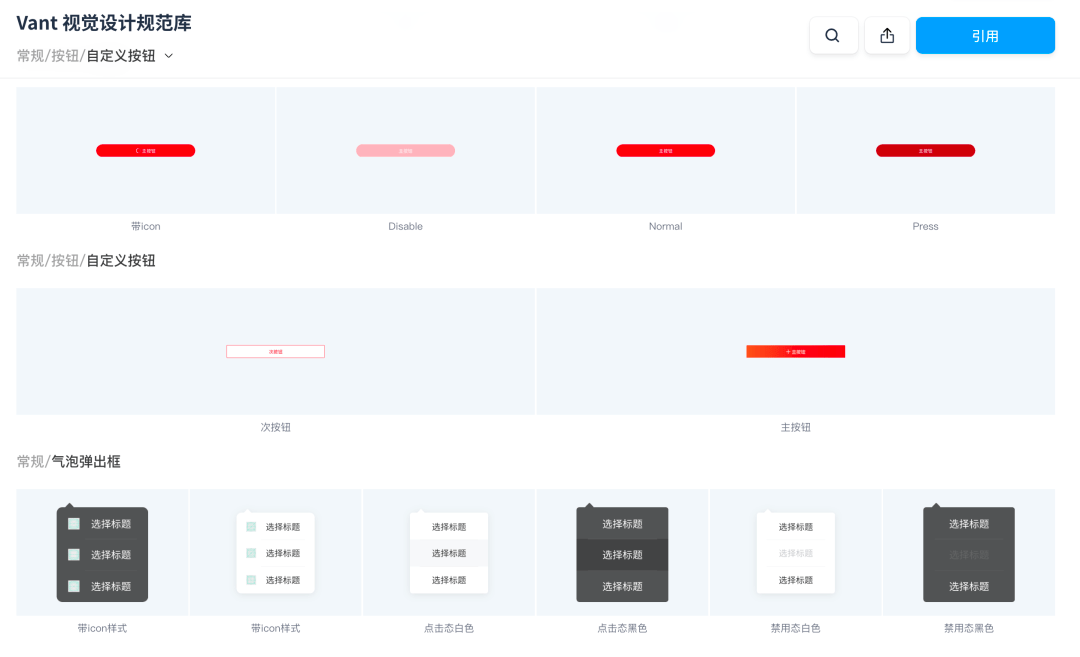Click the loading spinner icon in 带icon button
This screenshot has height=657, width=1080.
(x=137, y=151)
